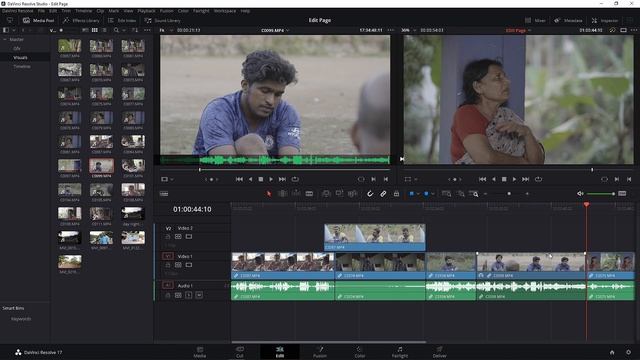This screenshot has width=640, height=360.
Task: Switch to the Fairlight page tab
Action: pos(400,352)
